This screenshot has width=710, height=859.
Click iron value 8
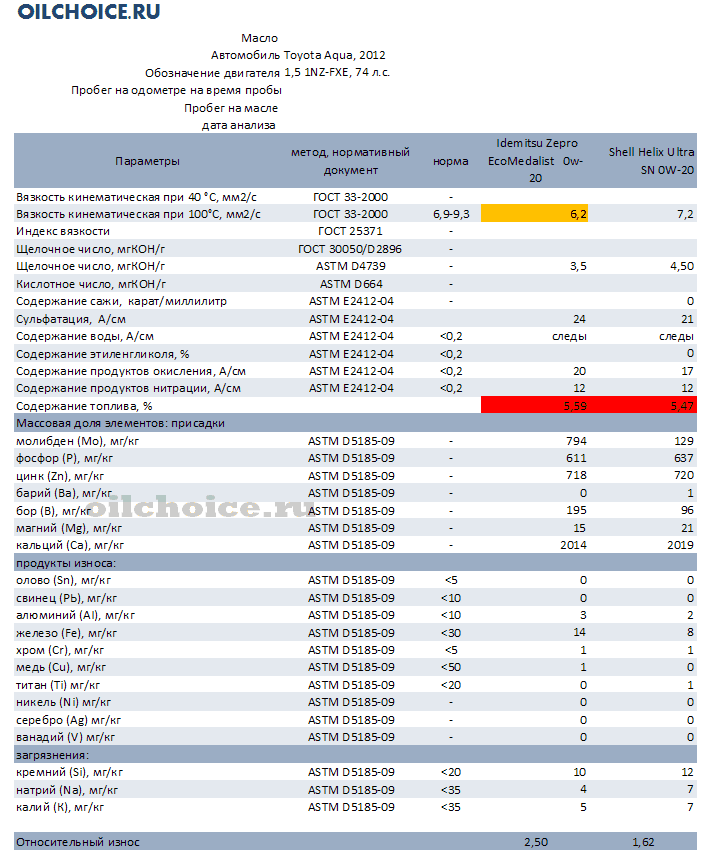pos(690,633)
